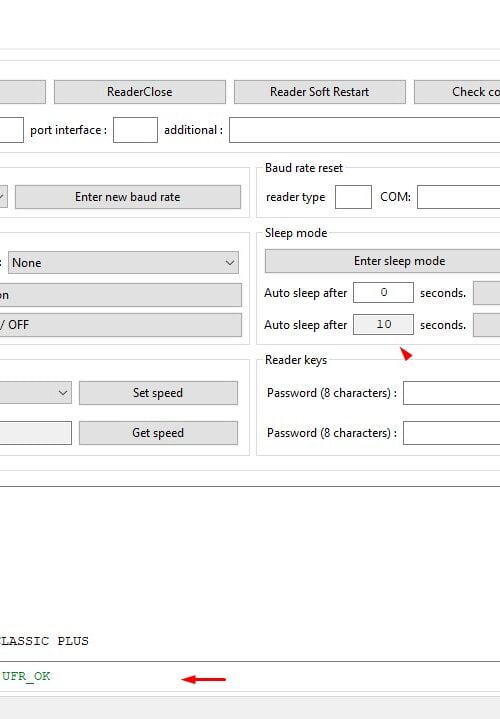Click the Sleep mode group label
500x719 pixels.
pyautogui.click(x=296, y=233)
